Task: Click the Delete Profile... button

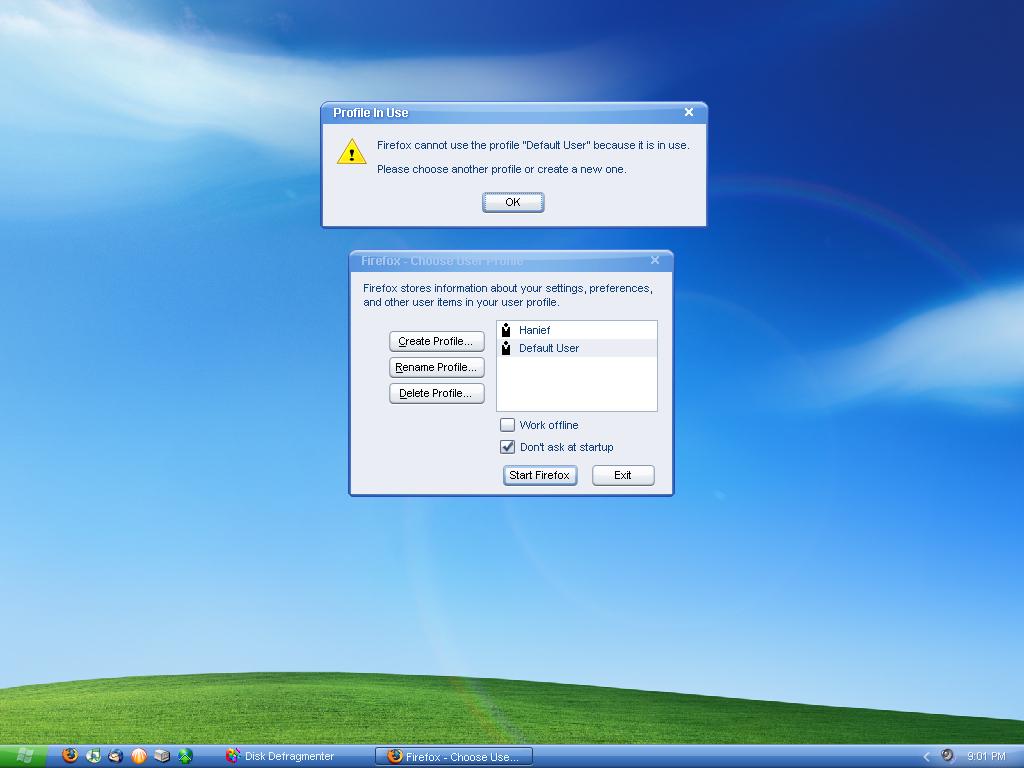Action: (436, 393)
